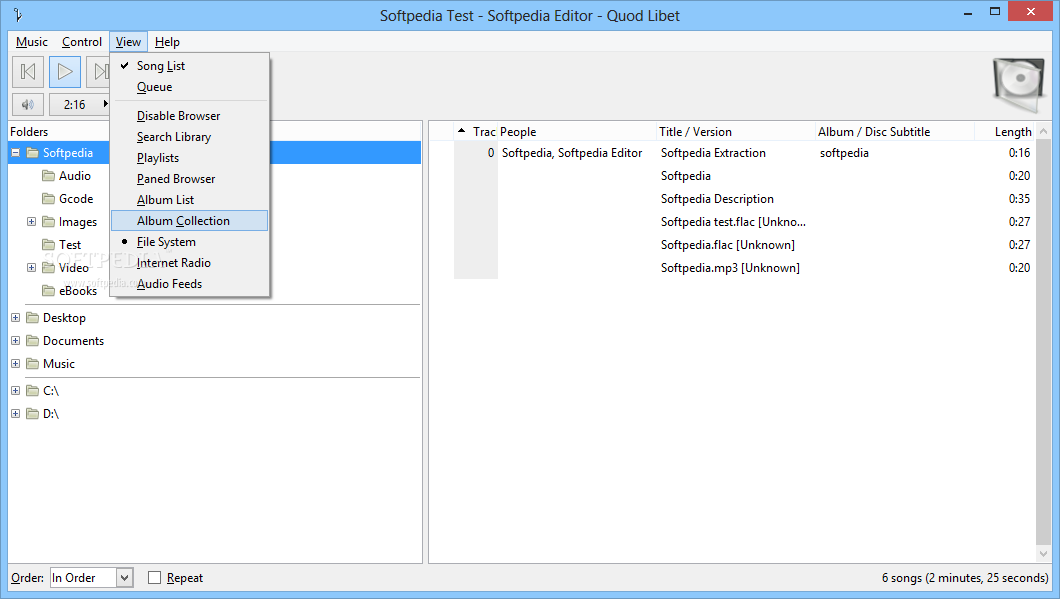Expand the Documents folder node
Viewport: 1060px width, 599px height.
tap(16, 341)
